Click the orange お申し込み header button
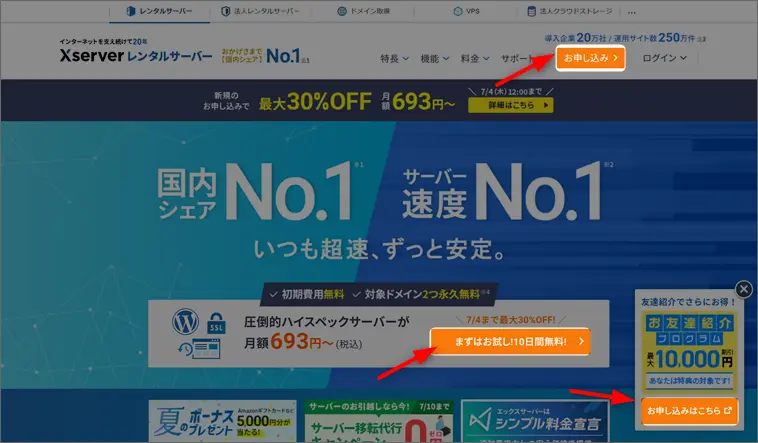 (591, 58)
